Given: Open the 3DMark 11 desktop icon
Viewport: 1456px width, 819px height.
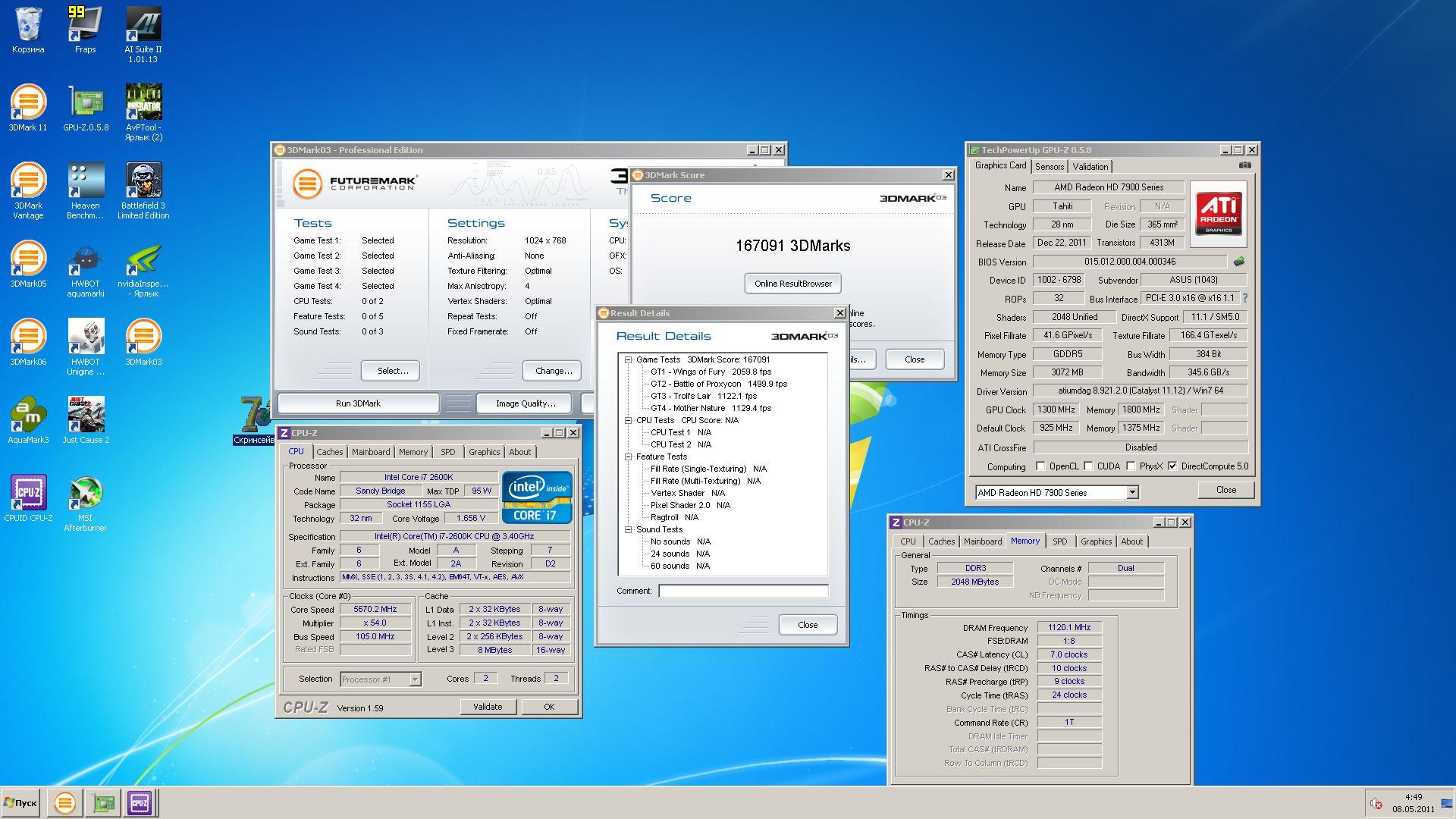Looking at the screenshot, I should coord(28,108).
